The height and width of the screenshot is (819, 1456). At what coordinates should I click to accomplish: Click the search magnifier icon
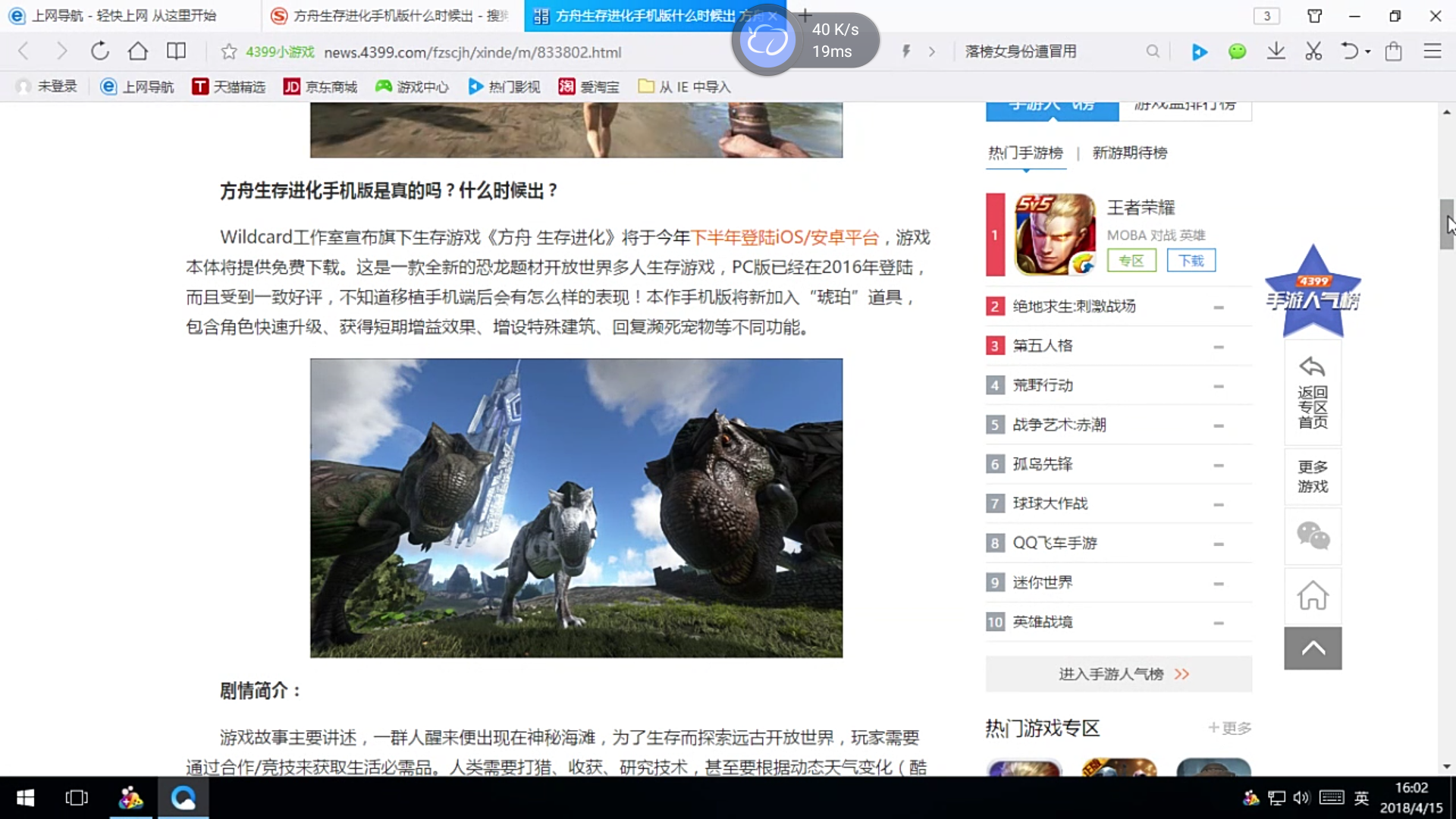click(x=1153, y=52)
